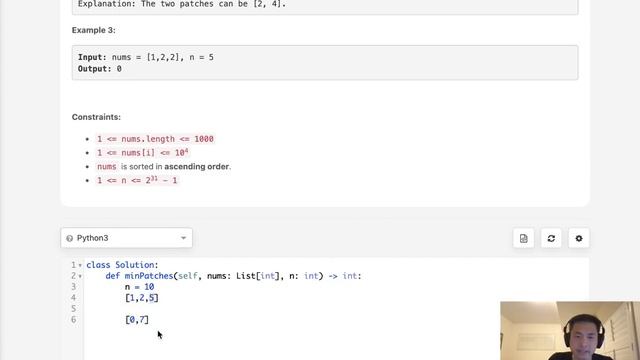
Task: Click the 'class Solution:' line
Action: point(122,265)
